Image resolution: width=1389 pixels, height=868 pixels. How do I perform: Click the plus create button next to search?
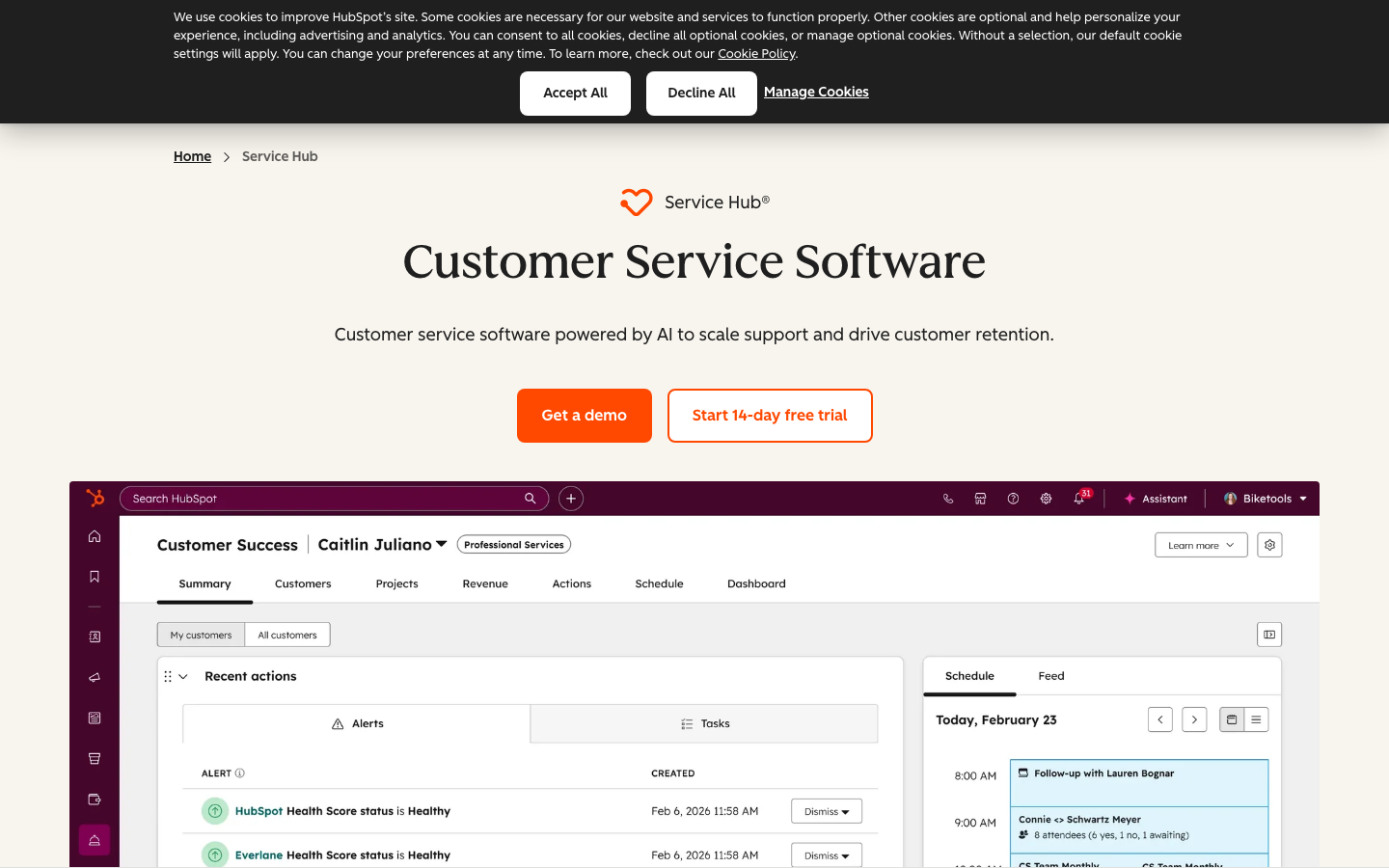coord(571,499)
